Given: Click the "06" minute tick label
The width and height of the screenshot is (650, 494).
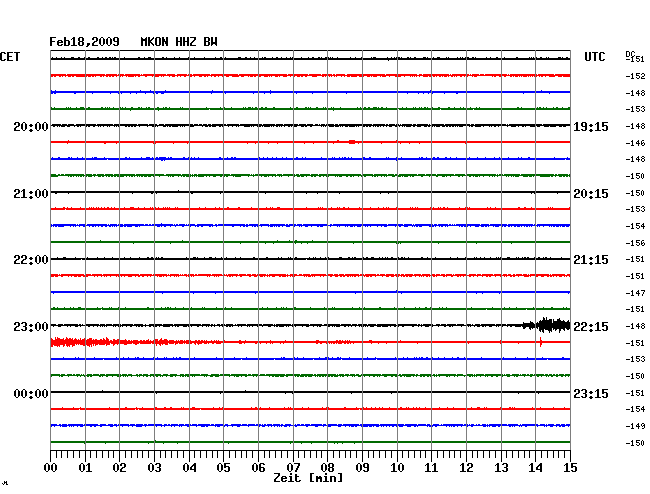Looking at the screenshot, I should pos(258,468).
